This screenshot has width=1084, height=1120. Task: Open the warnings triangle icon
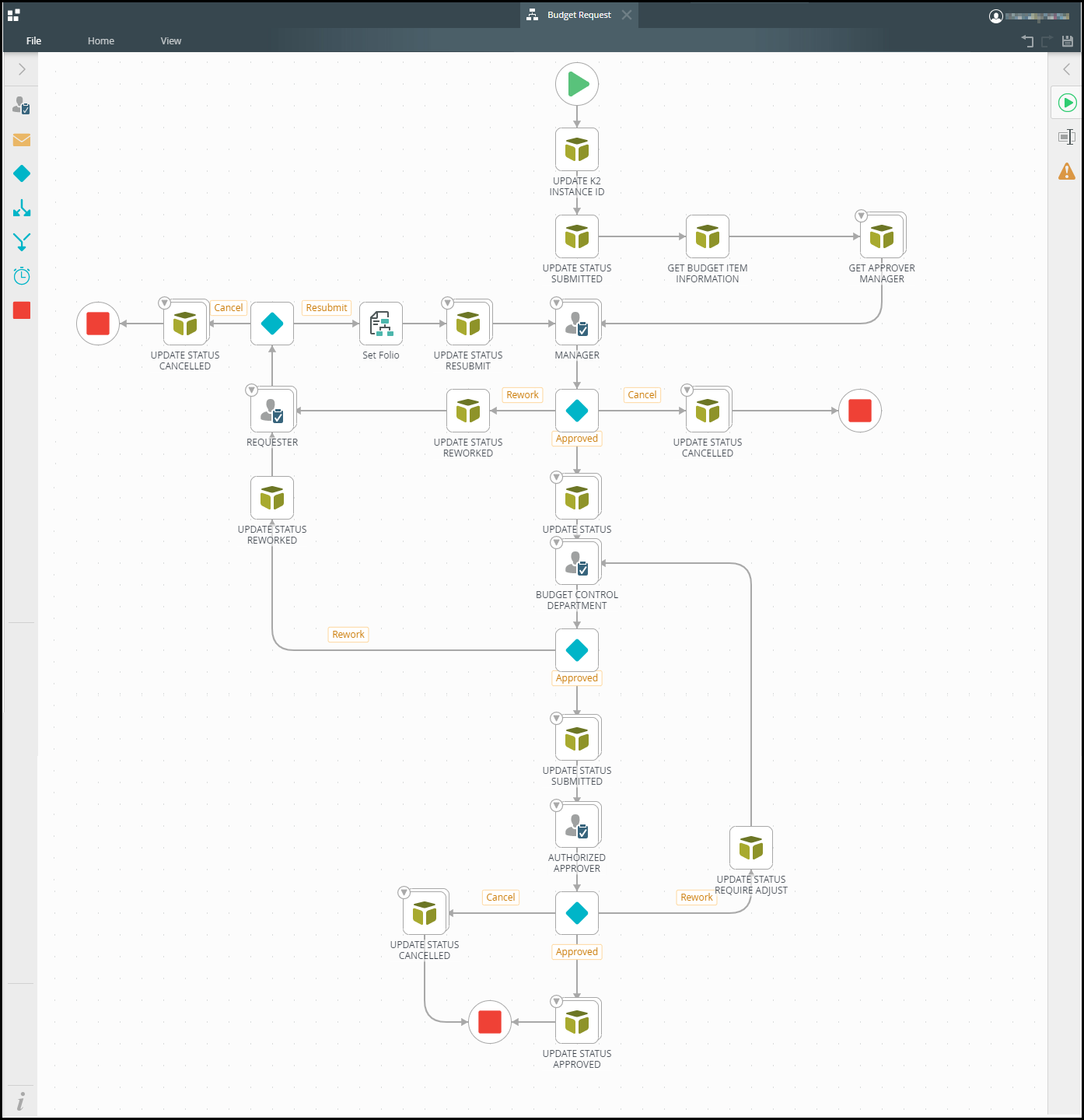(x=1067, y=171)
